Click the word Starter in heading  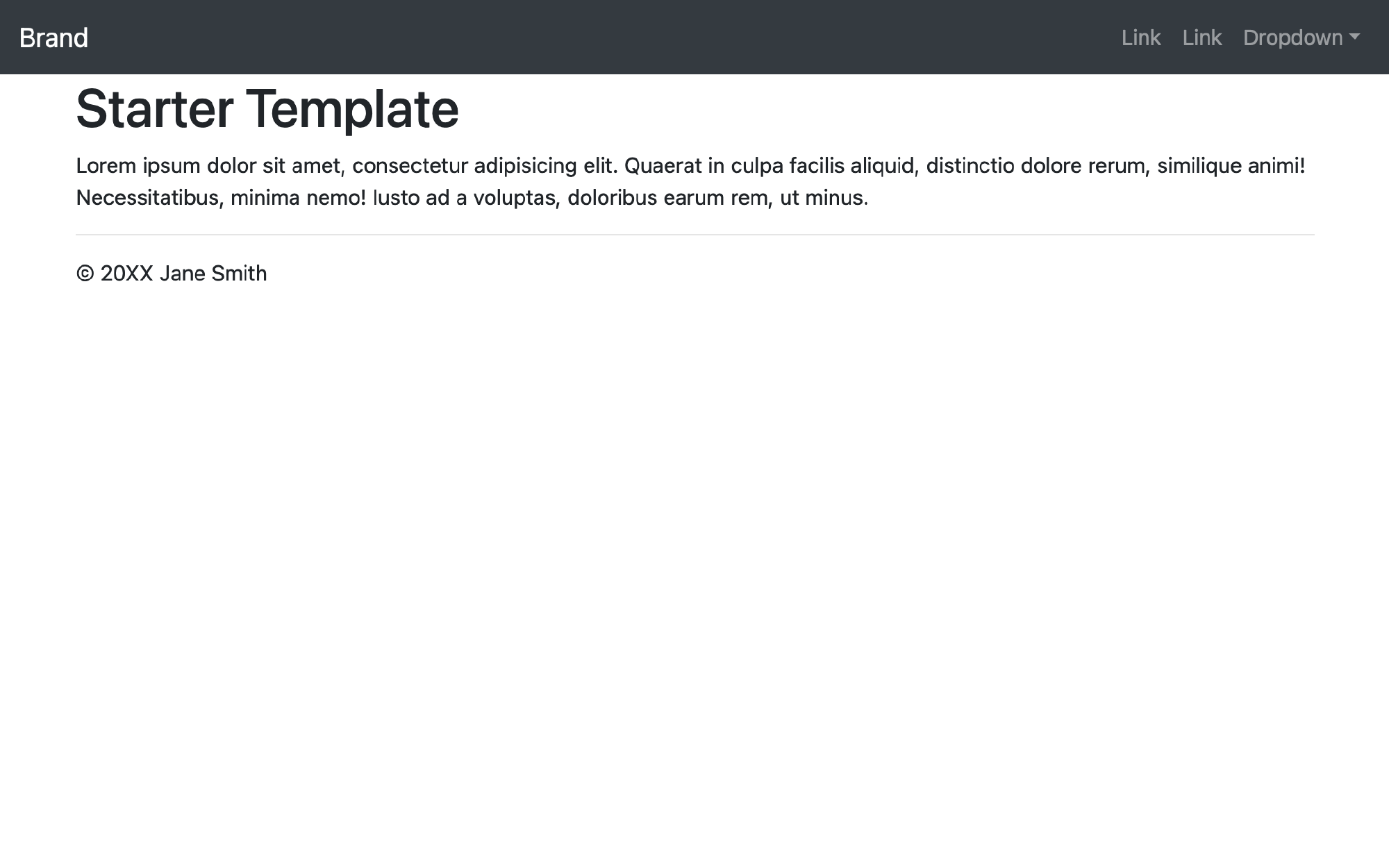(x=154, y=109)
